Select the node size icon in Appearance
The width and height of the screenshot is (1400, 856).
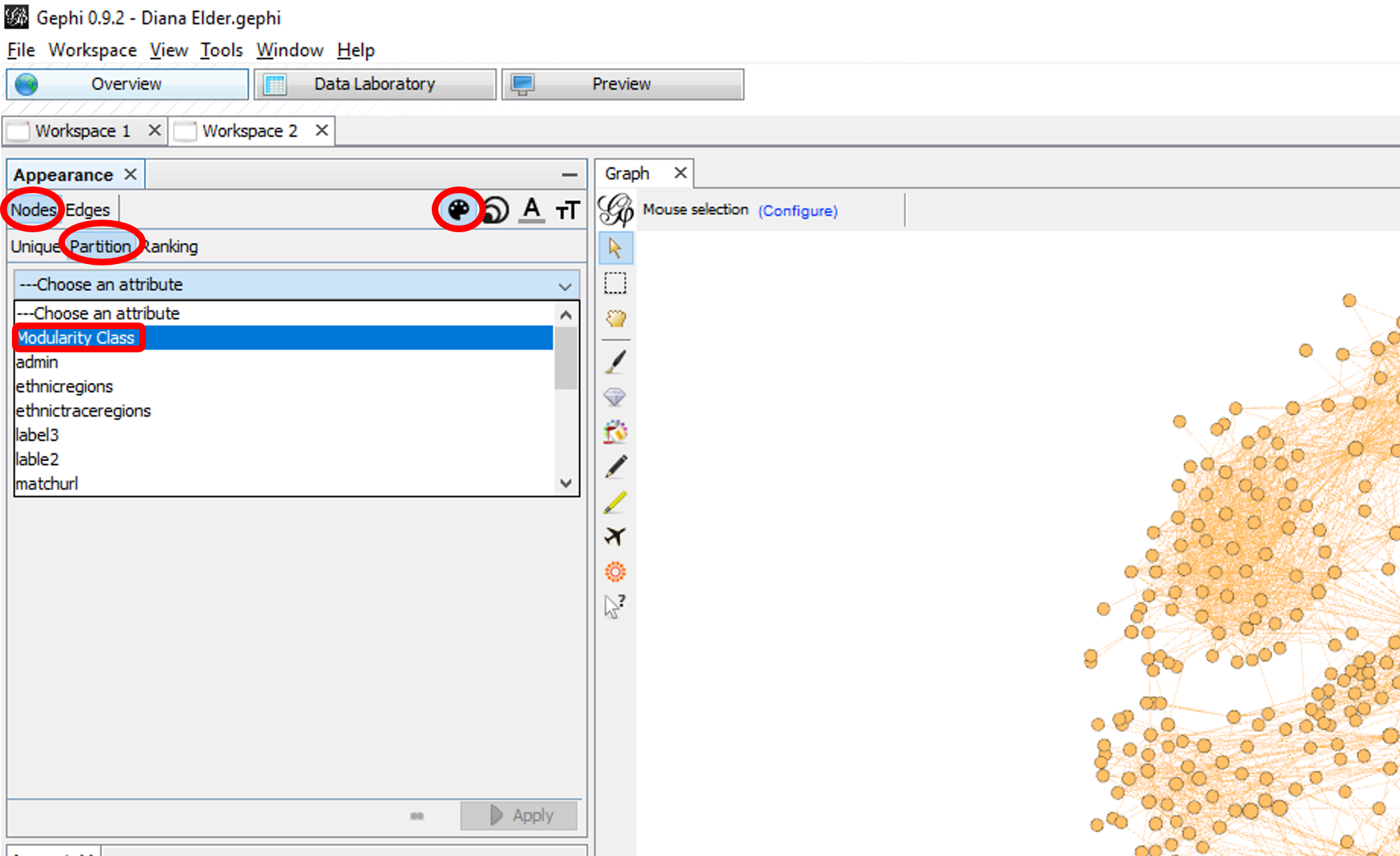point(495,210)
